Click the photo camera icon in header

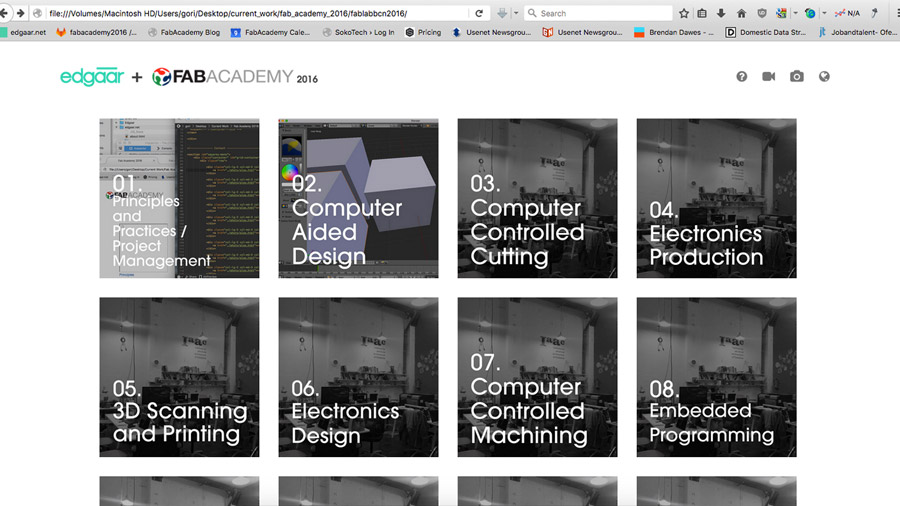pyautogui.click(x=797, y=76)
